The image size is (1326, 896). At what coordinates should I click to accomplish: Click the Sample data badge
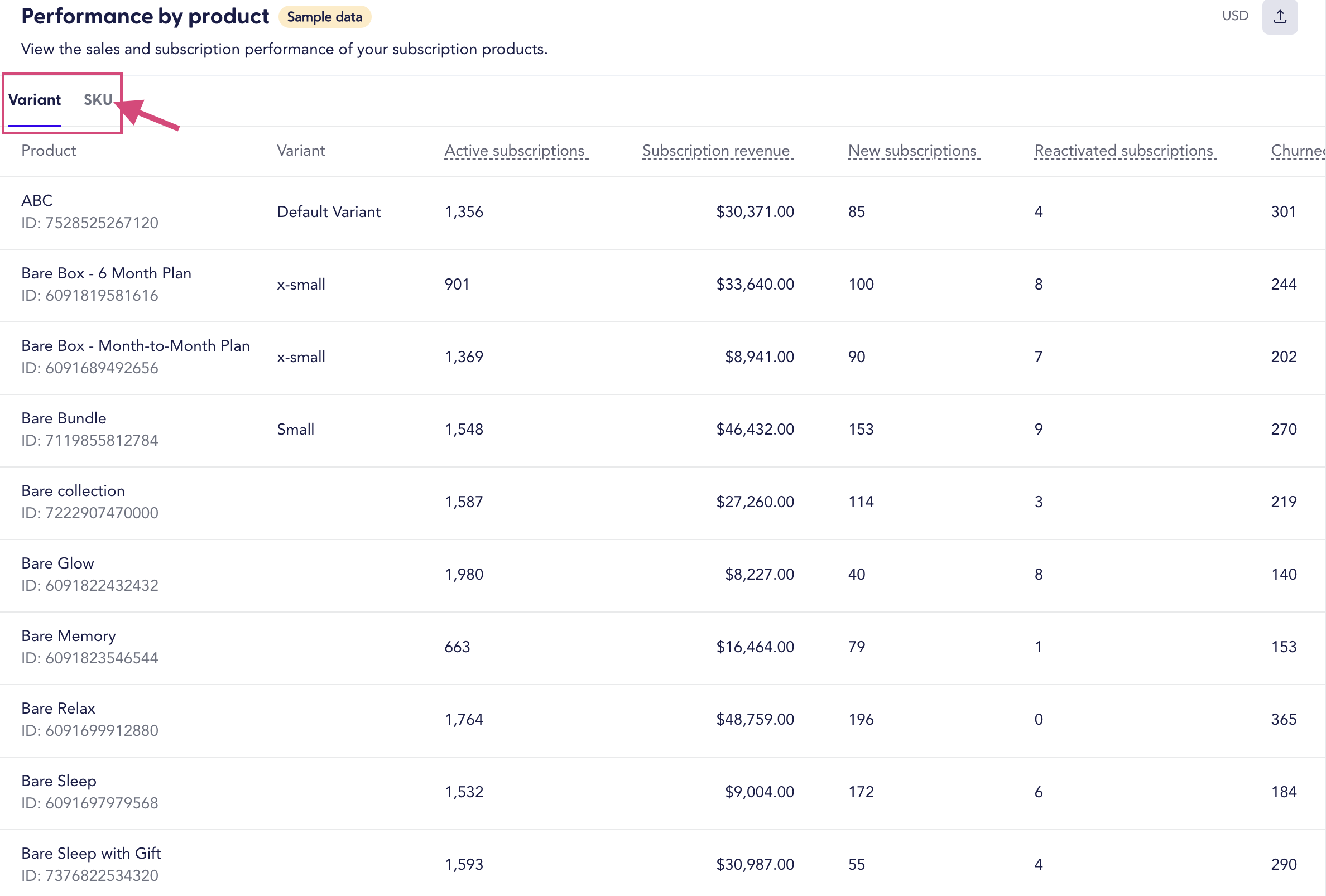click(x=325, y=17)
